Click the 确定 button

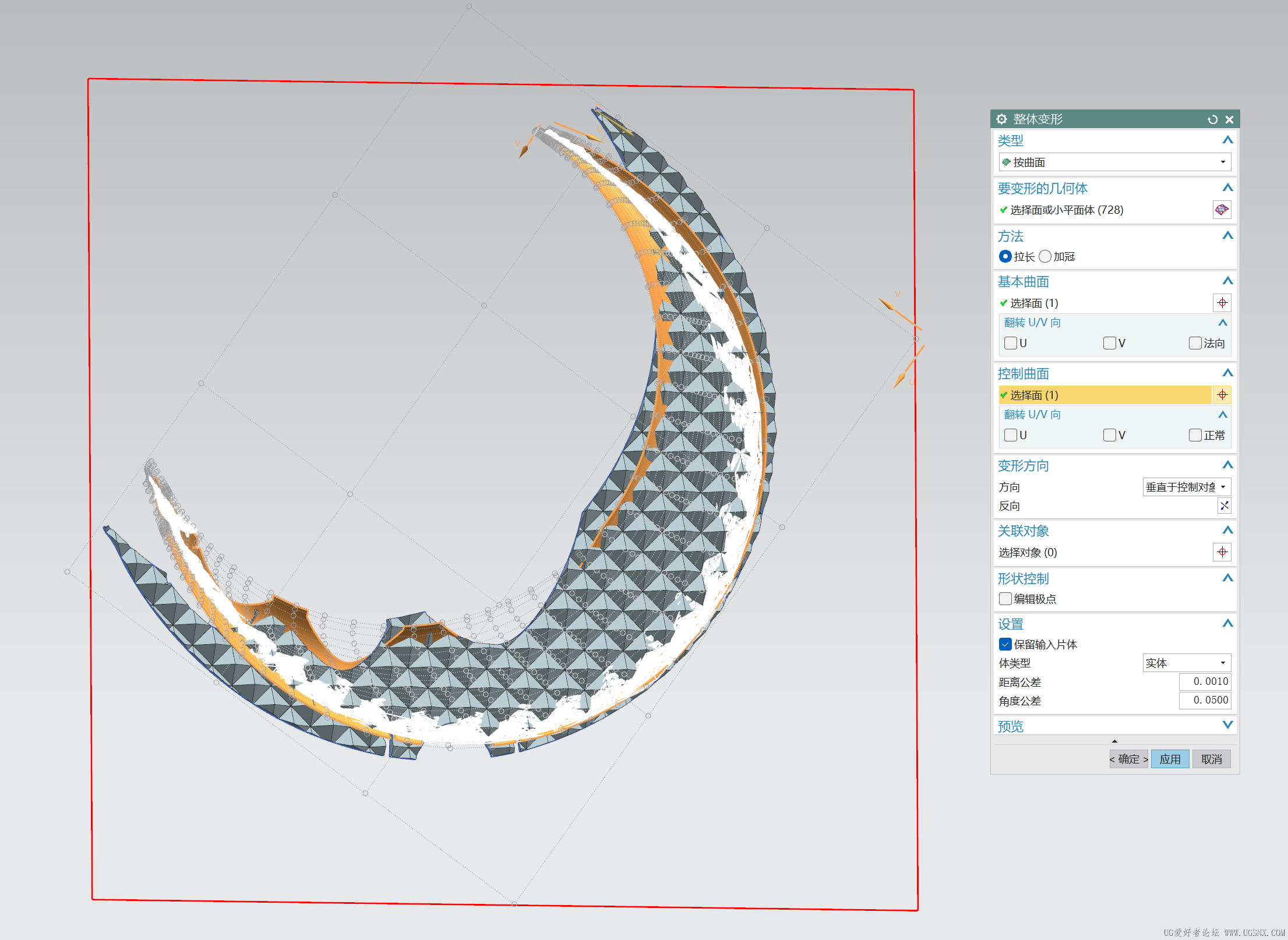coord(1128,759)
